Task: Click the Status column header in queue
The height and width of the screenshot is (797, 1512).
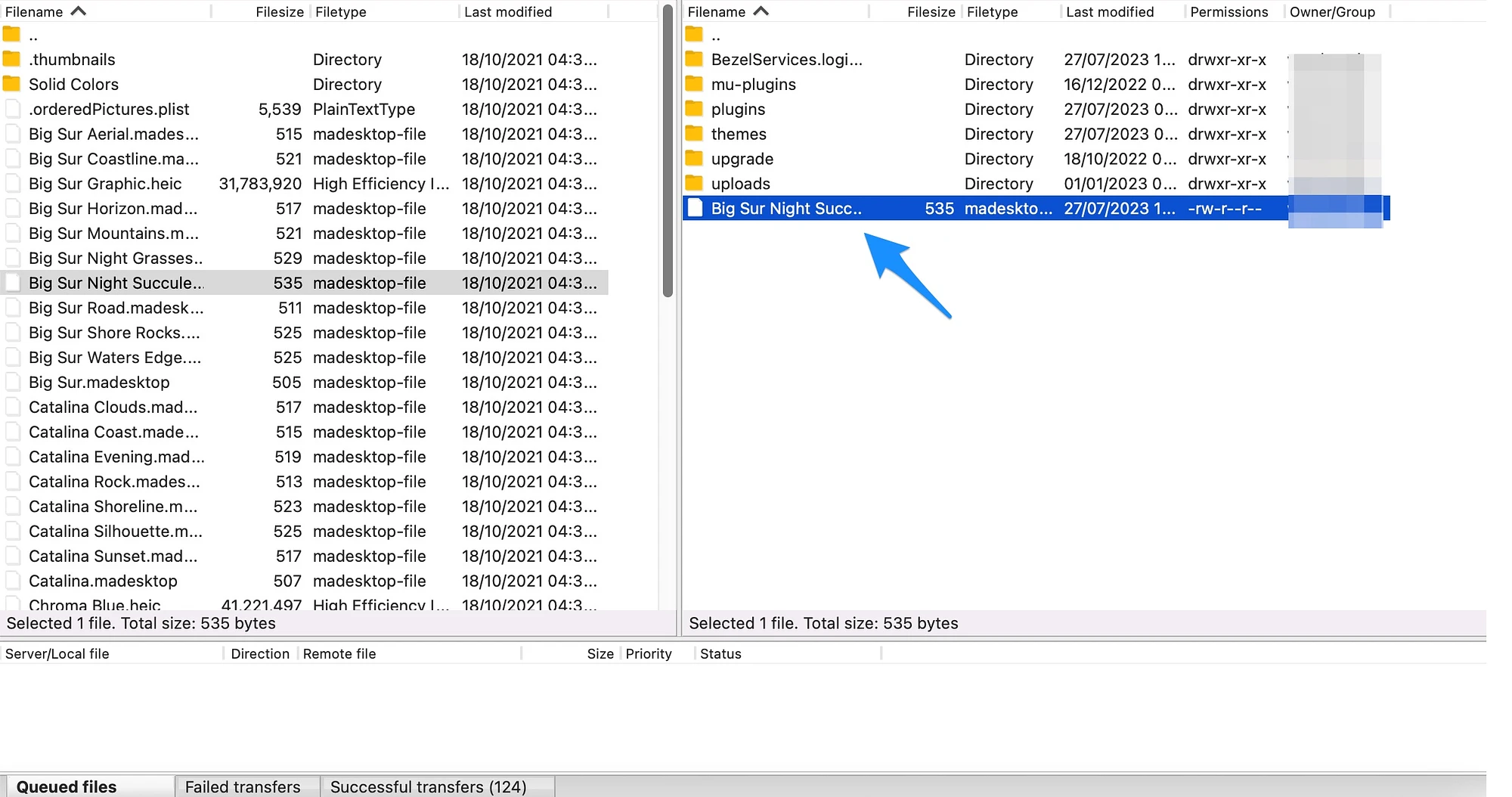Action: pyautogui.click(x=788, y=653)
